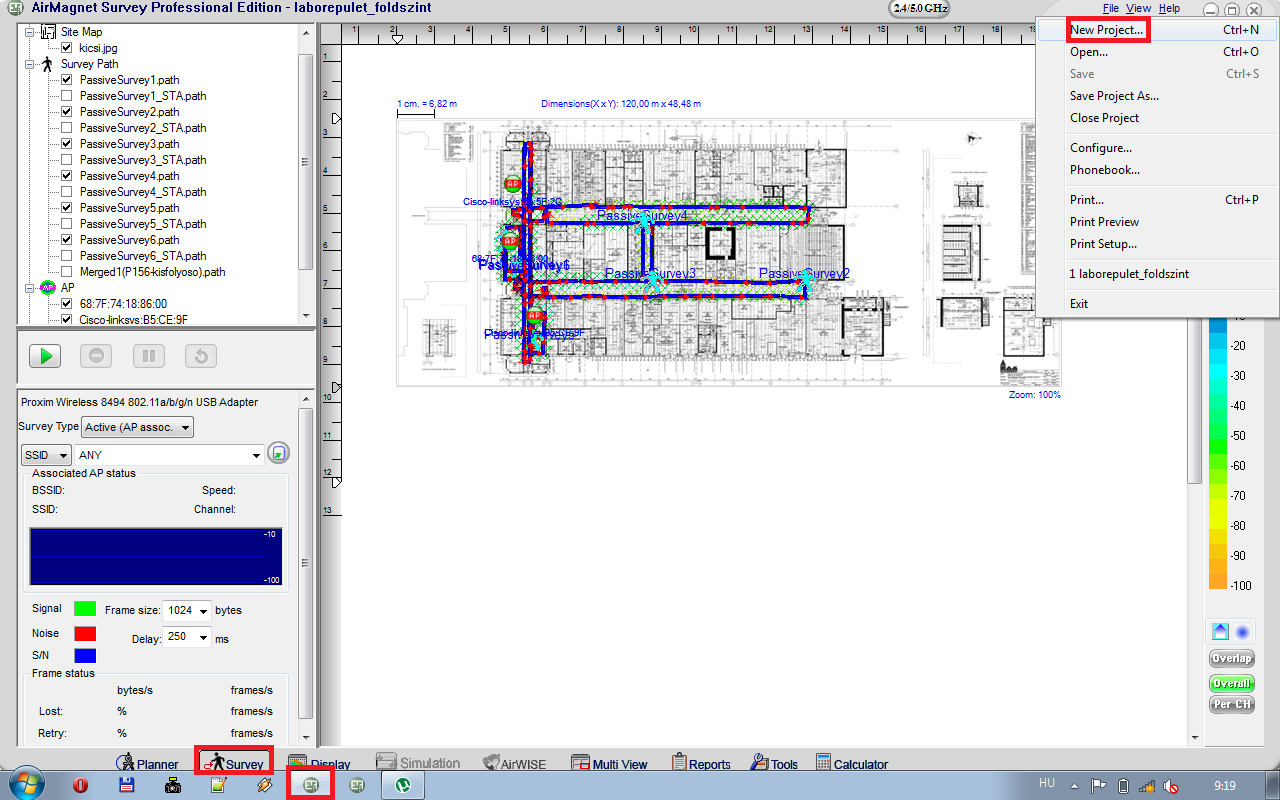Click the notepad icon in taskbar
Screen dimensions: 1280x800
pos(219,785)
